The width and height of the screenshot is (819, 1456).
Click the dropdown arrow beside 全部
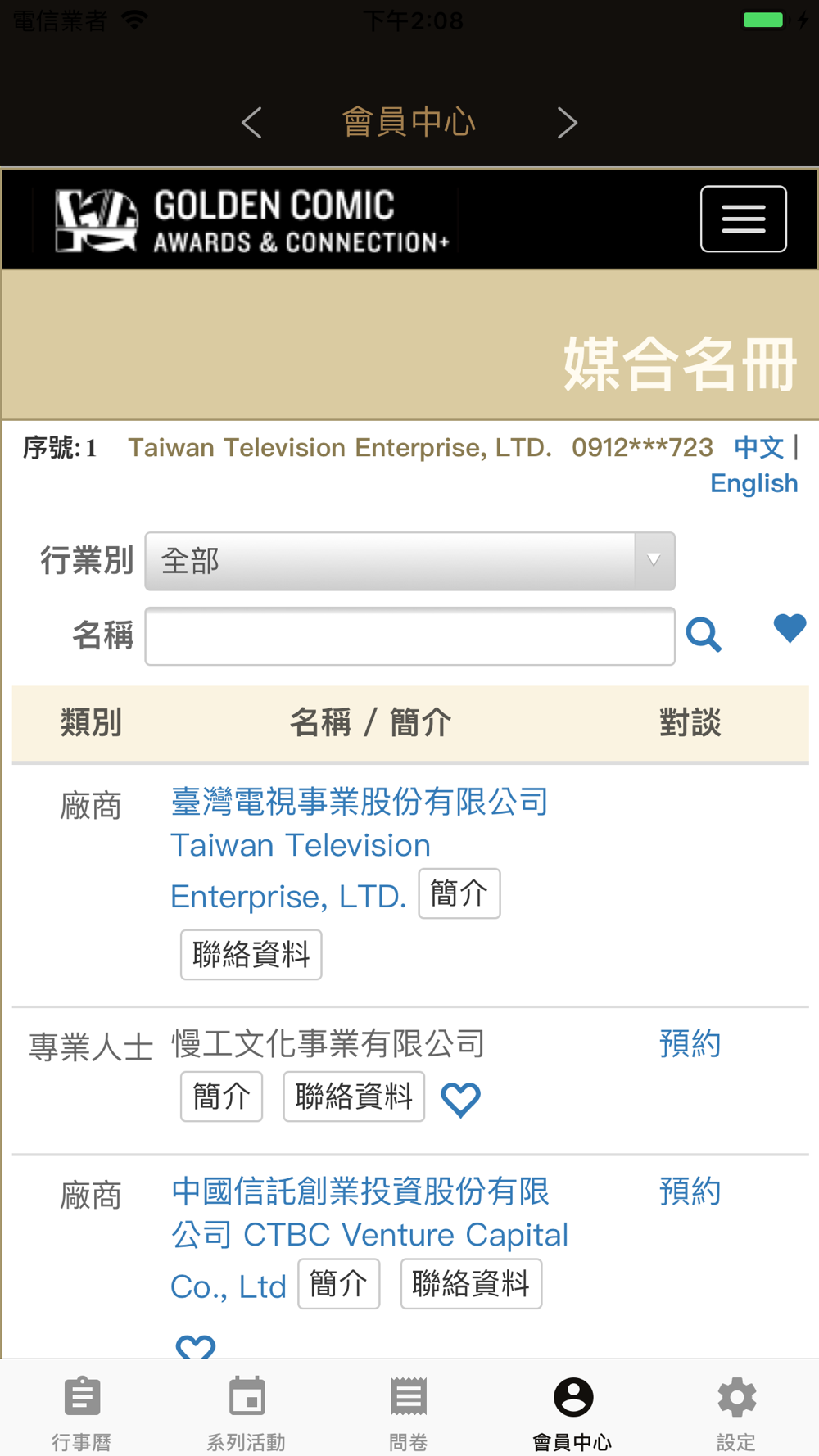654,561
